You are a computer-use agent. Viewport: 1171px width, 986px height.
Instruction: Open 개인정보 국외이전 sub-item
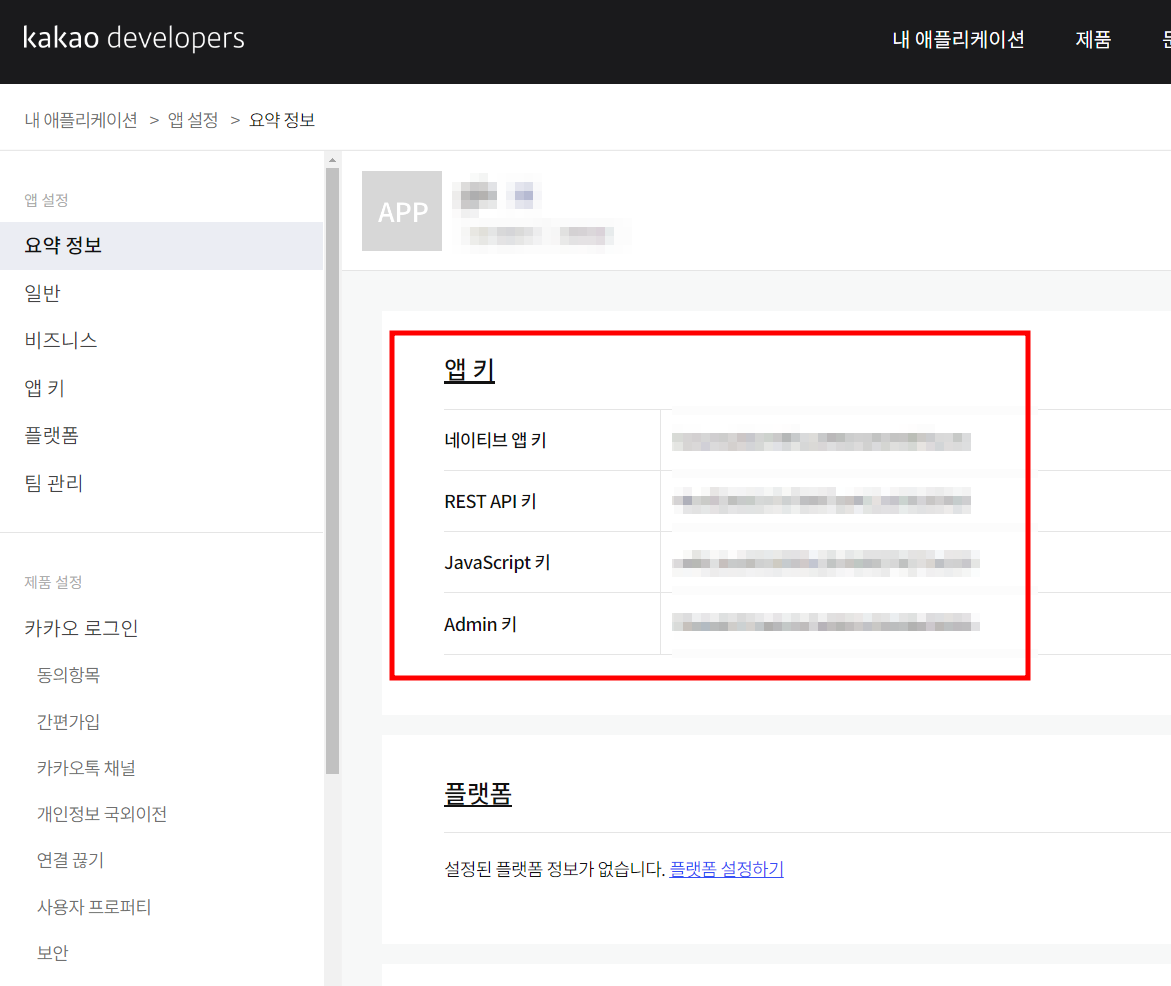102,814
